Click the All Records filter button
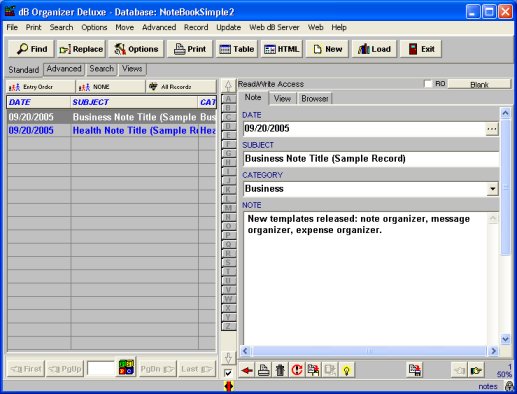 click(181, 87)
